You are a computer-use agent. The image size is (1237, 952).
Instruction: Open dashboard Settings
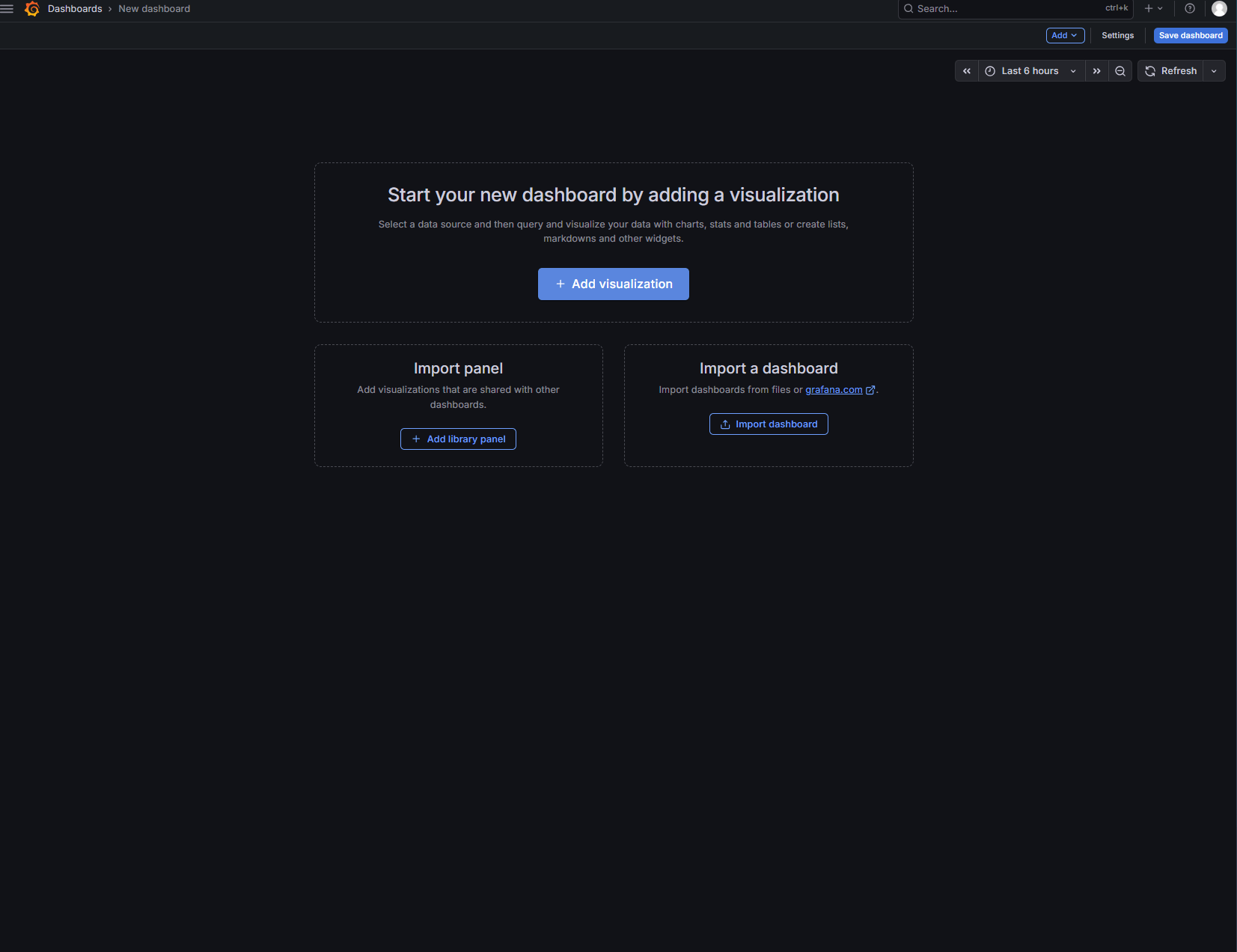tap(1117, 35)
